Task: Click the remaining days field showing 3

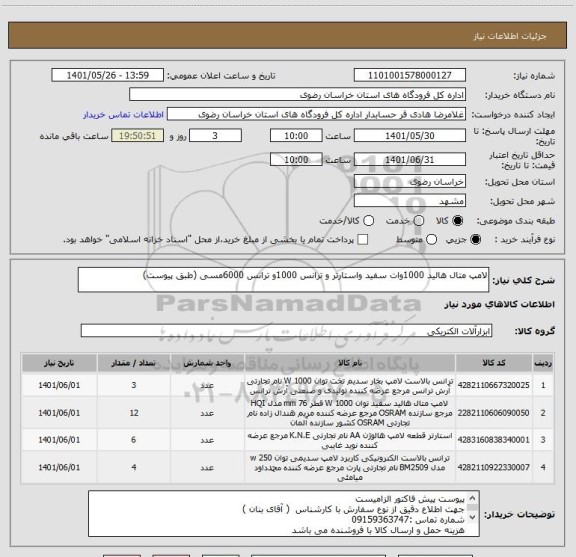Action: point(215,136)
